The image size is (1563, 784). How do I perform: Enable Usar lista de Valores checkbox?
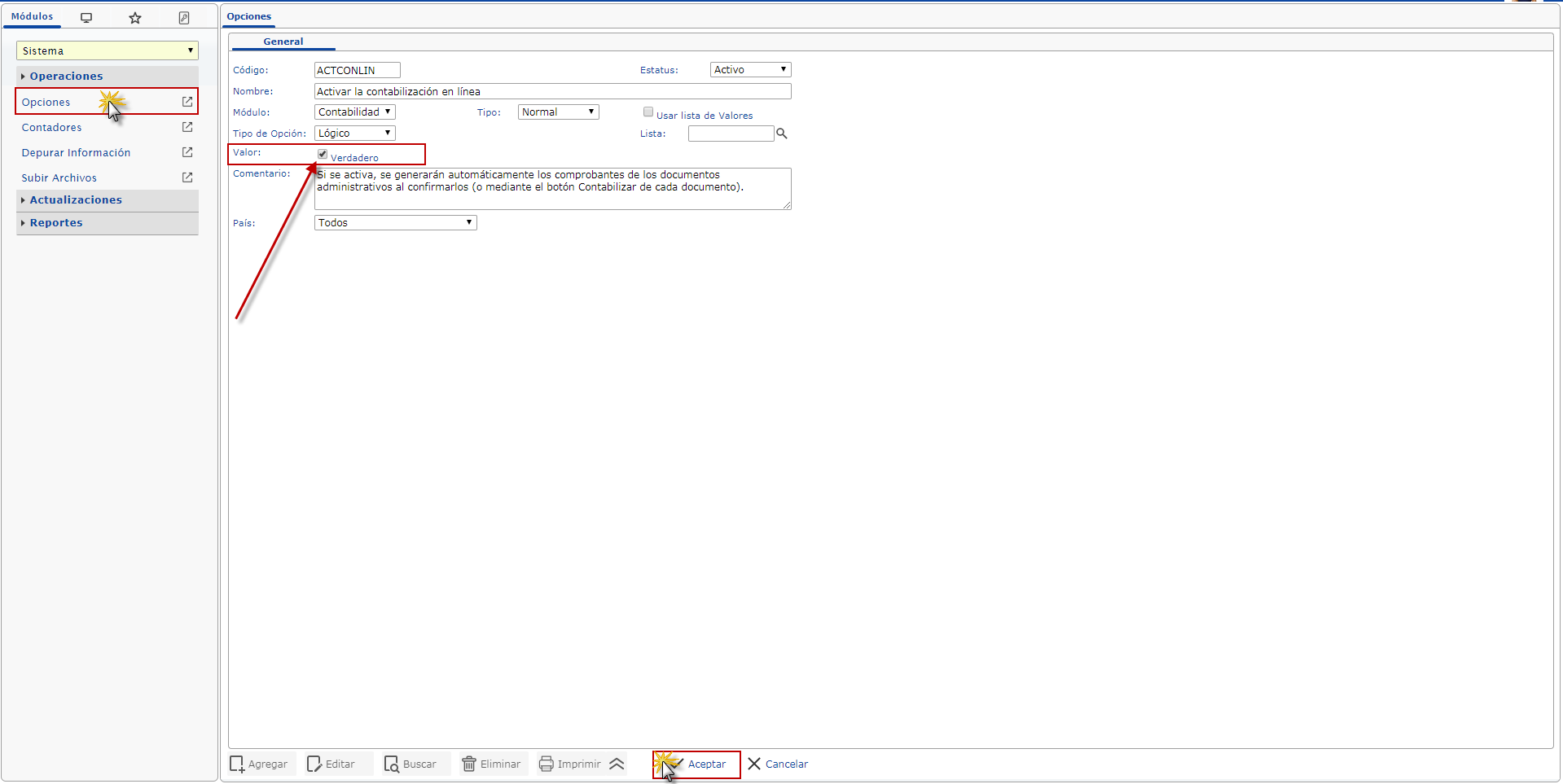648,112
